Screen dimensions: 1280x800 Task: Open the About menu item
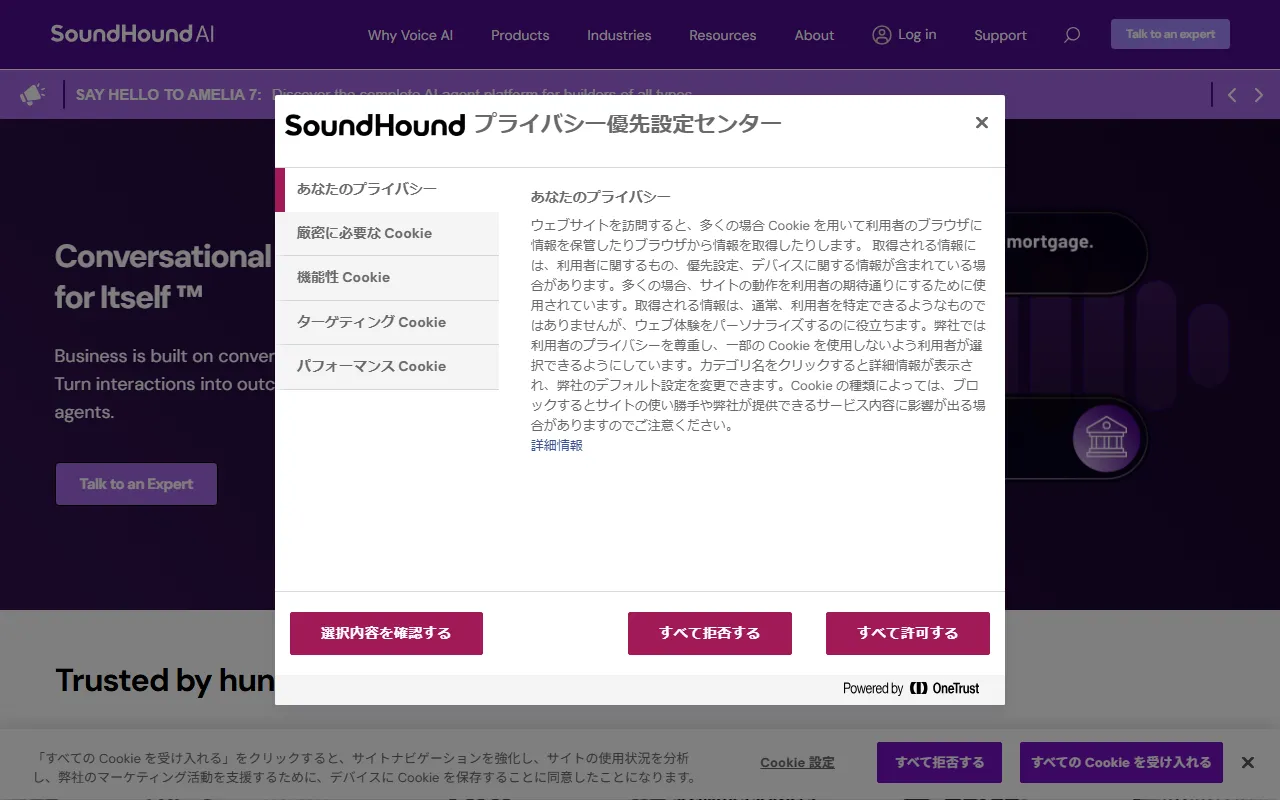[x=813, y=35]
